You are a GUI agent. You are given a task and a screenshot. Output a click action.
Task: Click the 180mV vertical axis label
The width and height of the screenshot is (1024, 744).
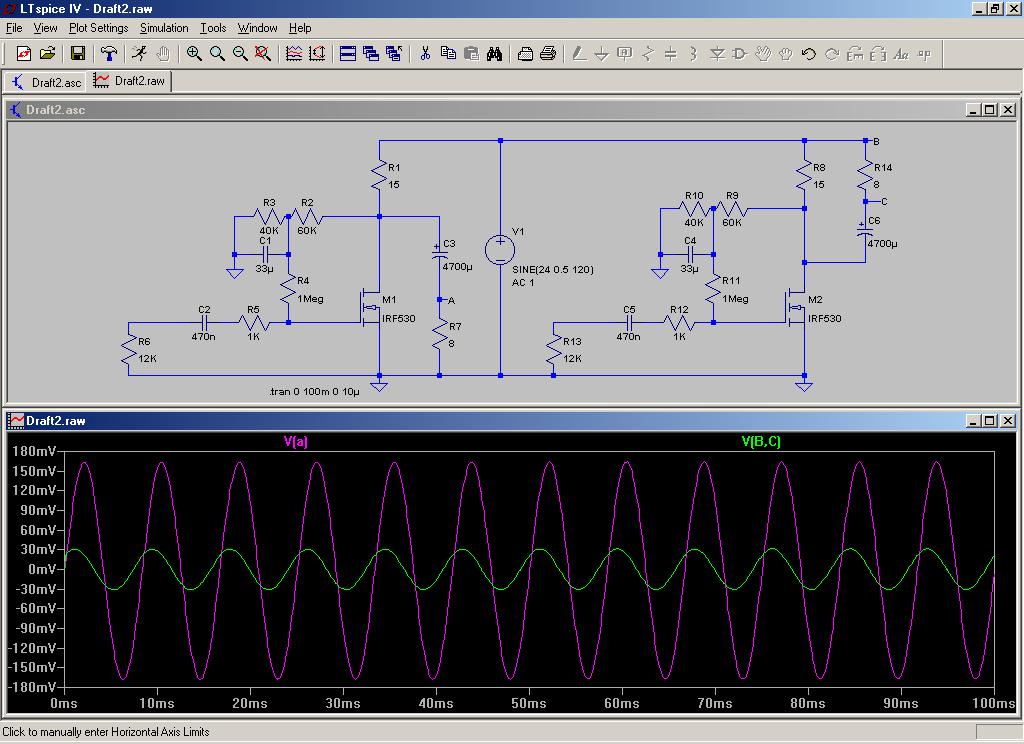pyautogui.click(x=33, y=451)
